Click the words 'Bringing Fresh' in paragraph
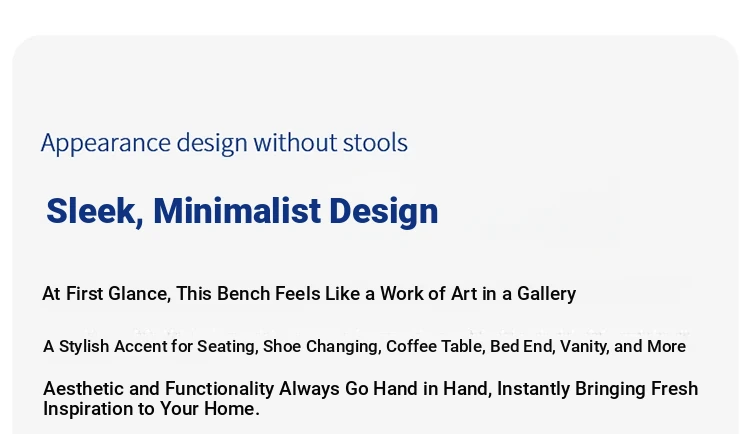This screenshot has height=434, width=750. 637,389
